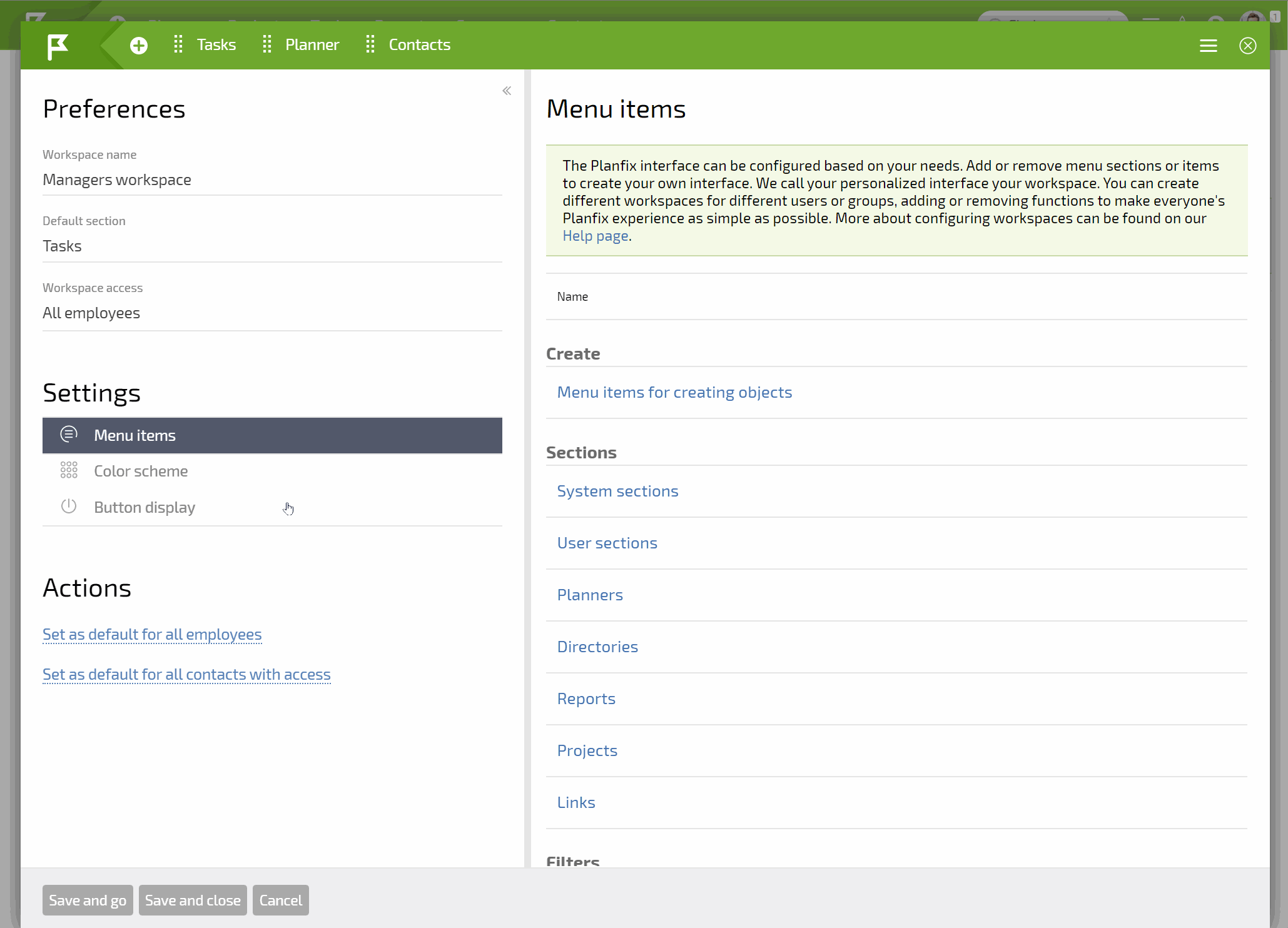Click Set as default for all contacts with access

(186, 674)
